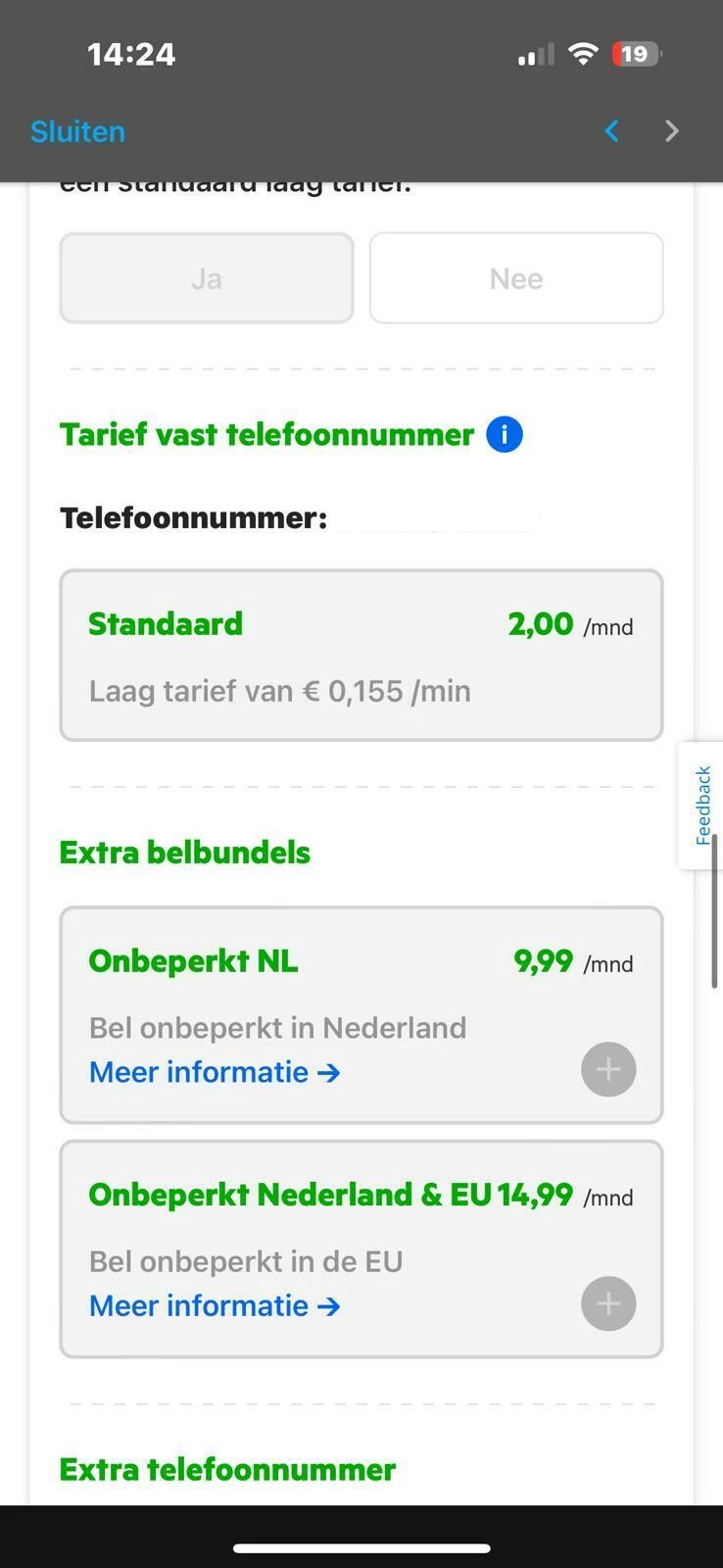Screen dimensions: 723x1568
Task: Select the Nee option
Action: 516,278
